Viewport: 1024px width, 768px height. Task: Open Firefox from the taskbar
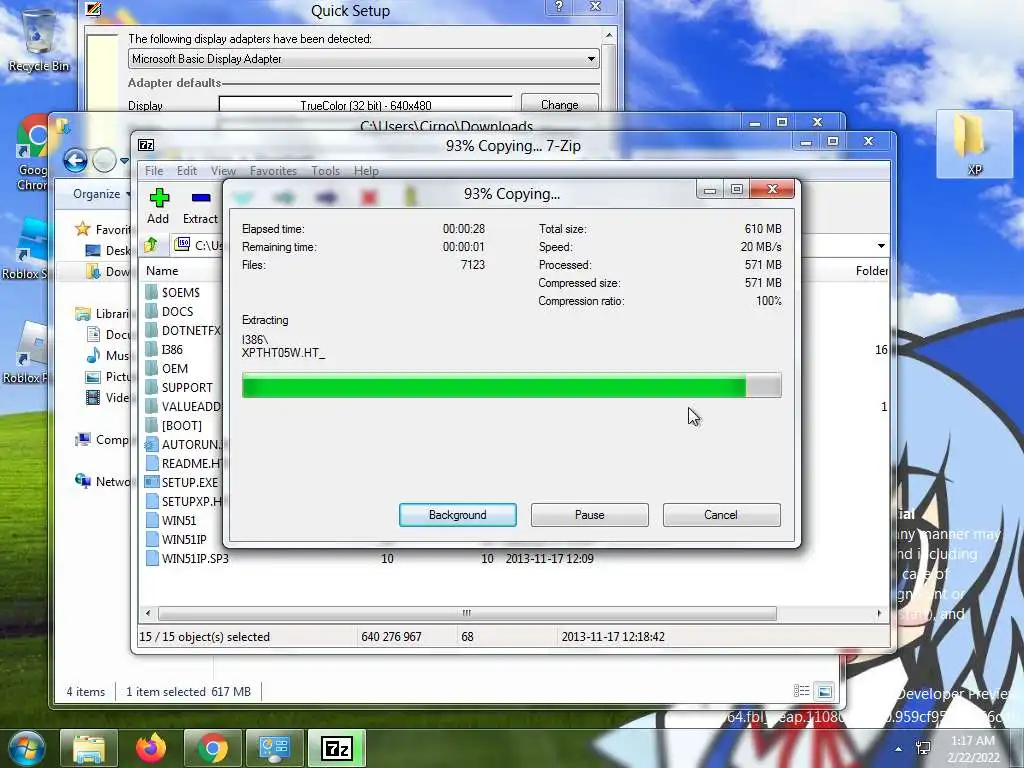coord(151,748)
